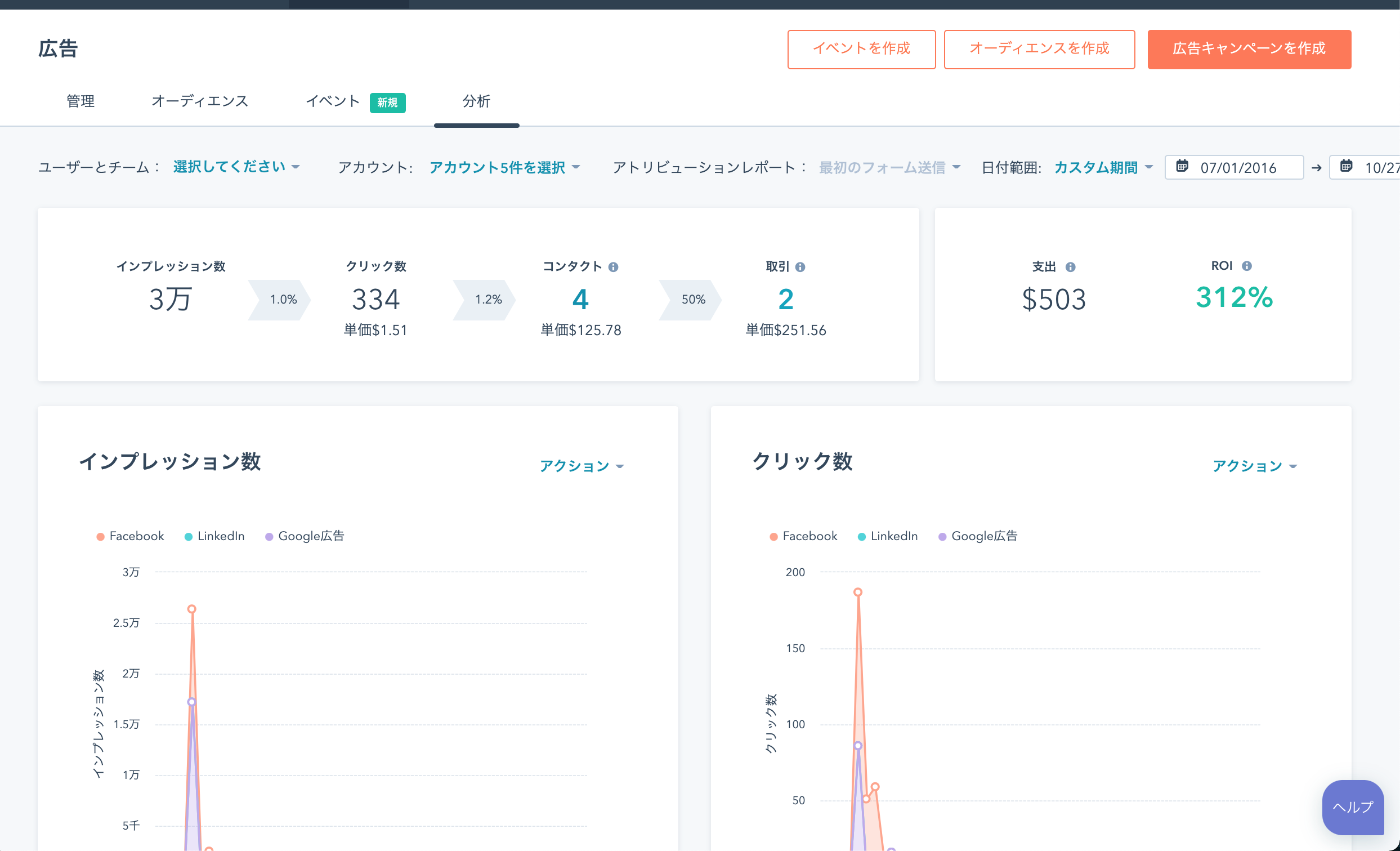Click the 支出 value $503
The height and width of the screenshot is (851, 1400).
[x=1054, y=299]
